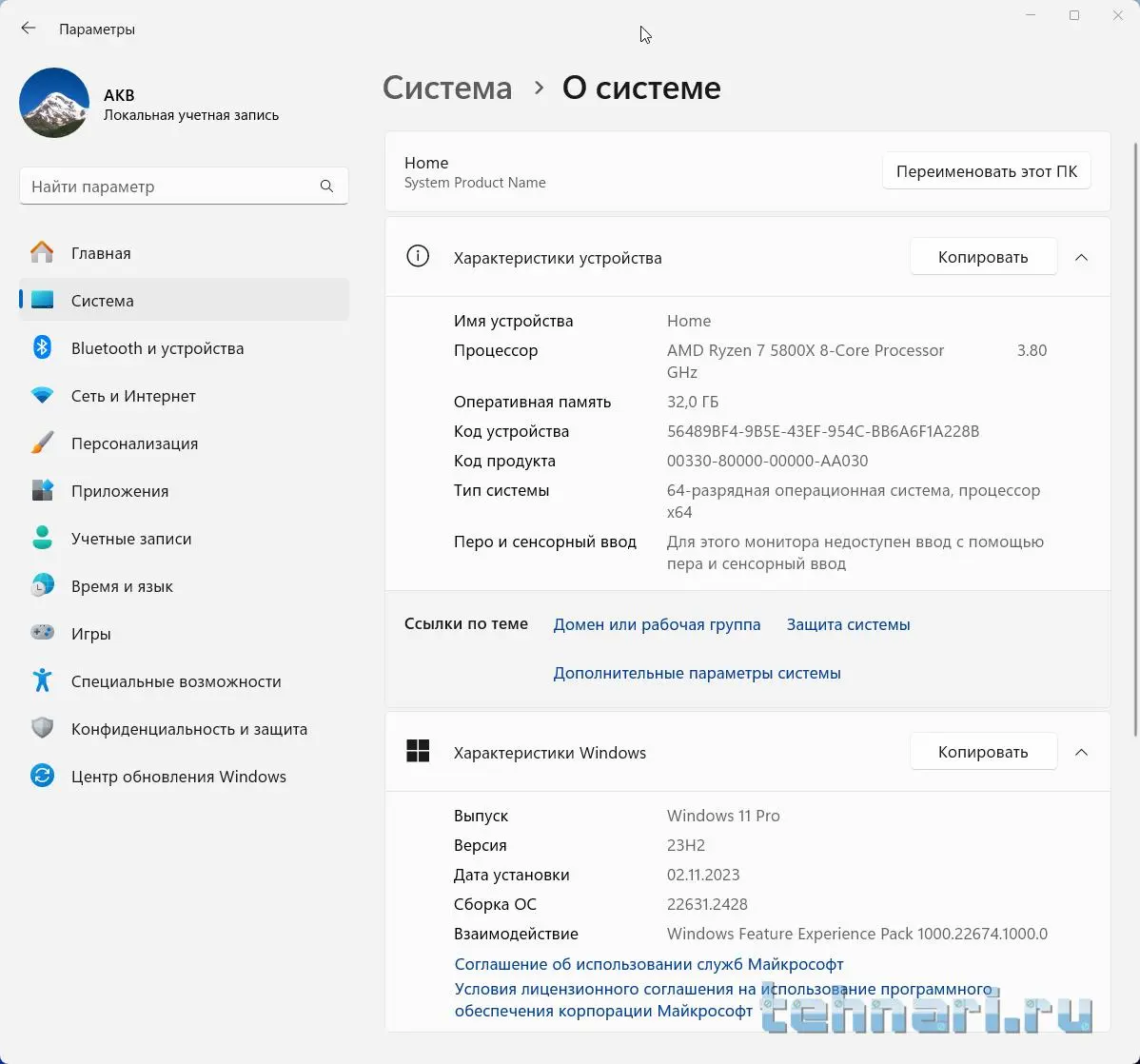Click the Центр обновления Windows update icon
The height and width of the screenshot is (1064, 1140).
(x=42, y=776)
